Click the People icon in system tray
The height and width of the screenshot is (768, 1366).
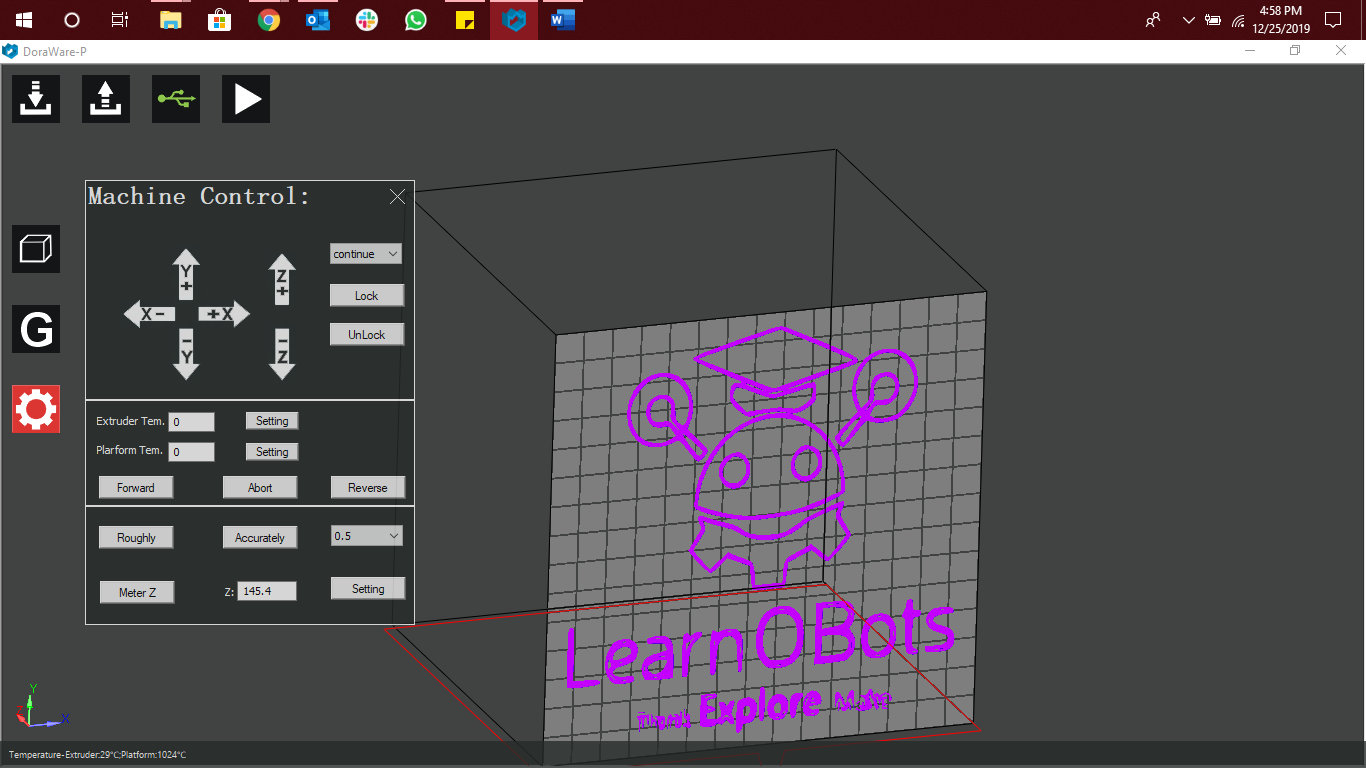[1154, 20]
